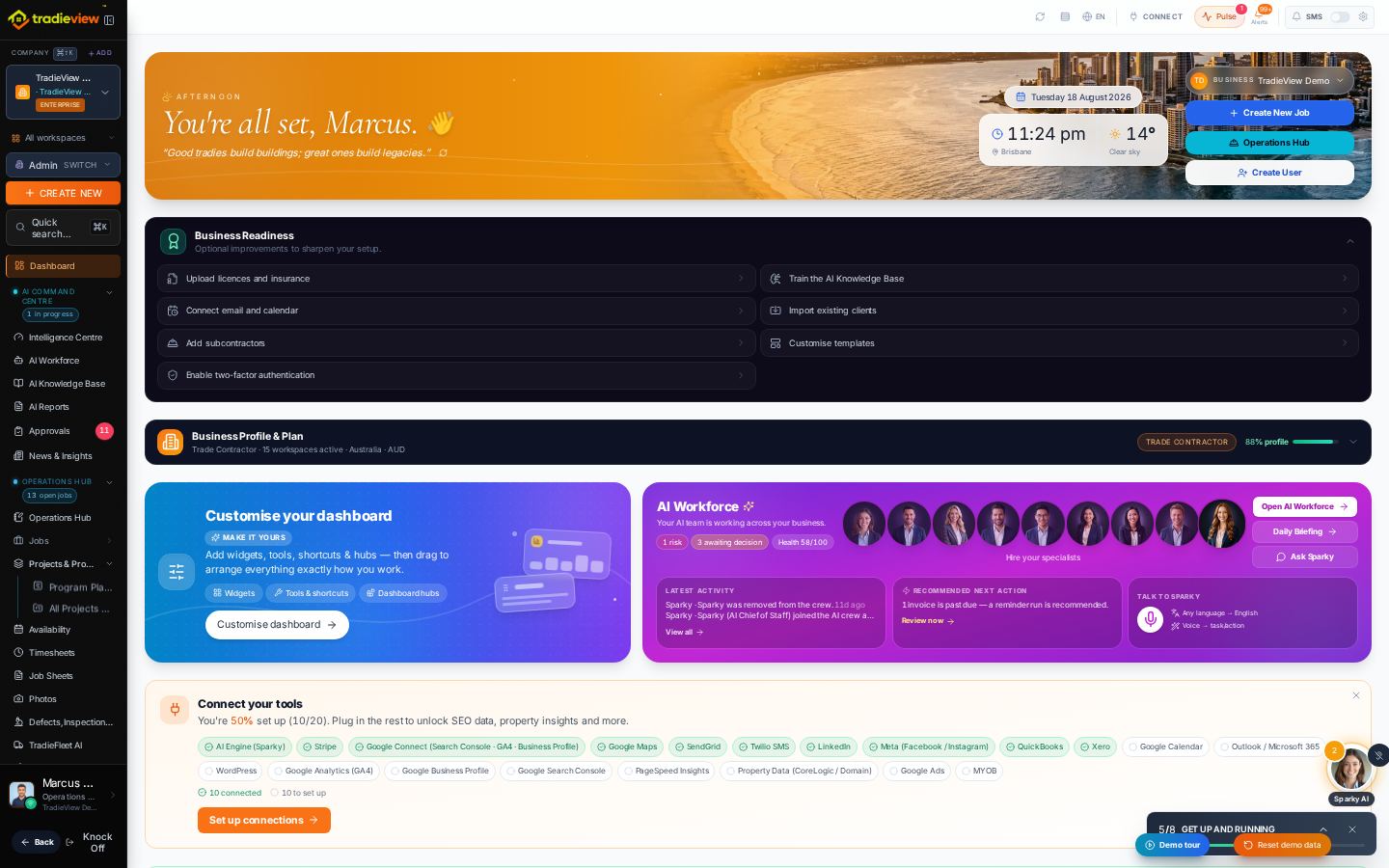Click the CONNECT plug button

1156,16
